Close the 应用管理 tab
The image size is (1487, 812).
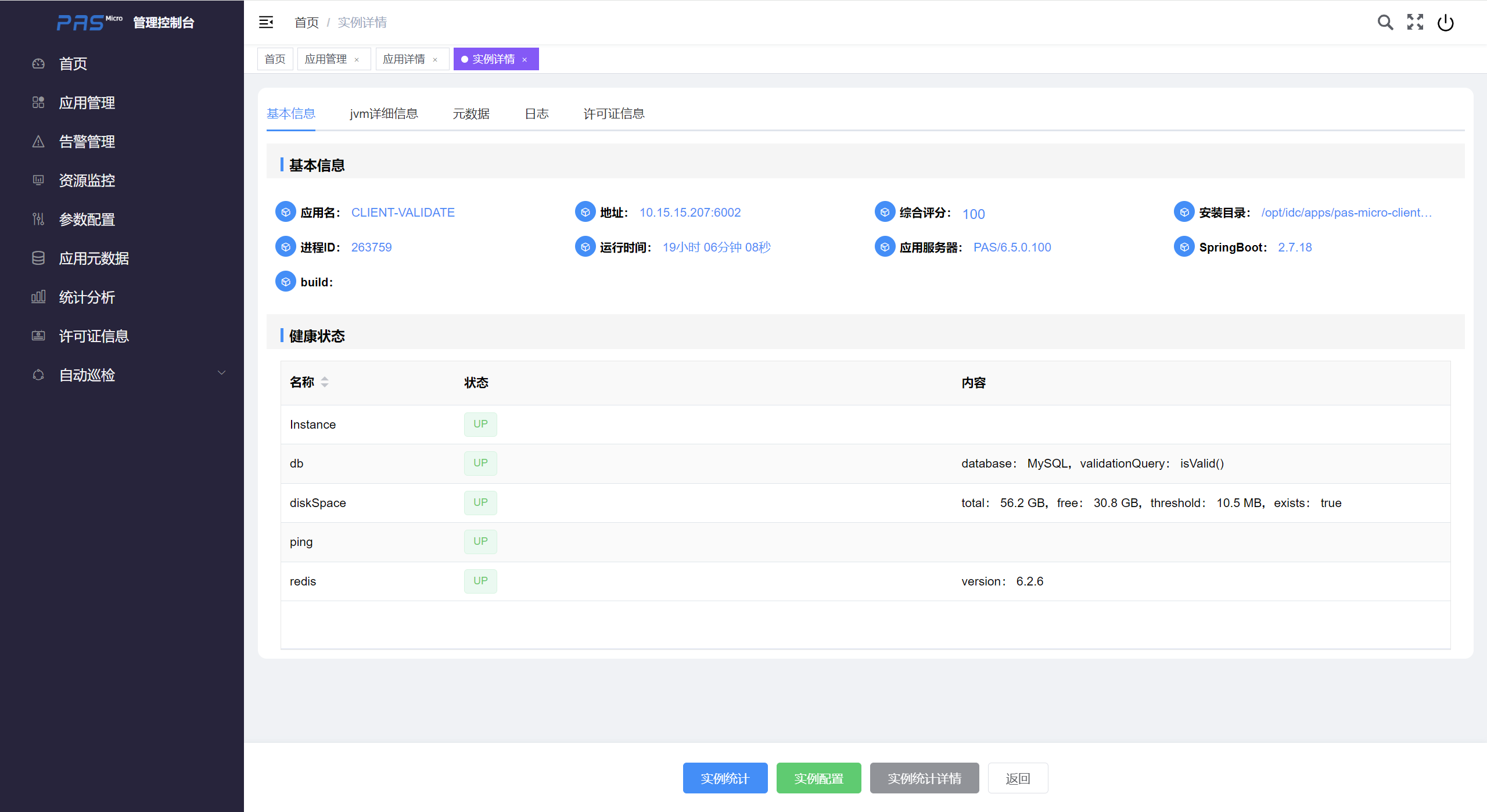pyautogui.click(x=357, y=60)
